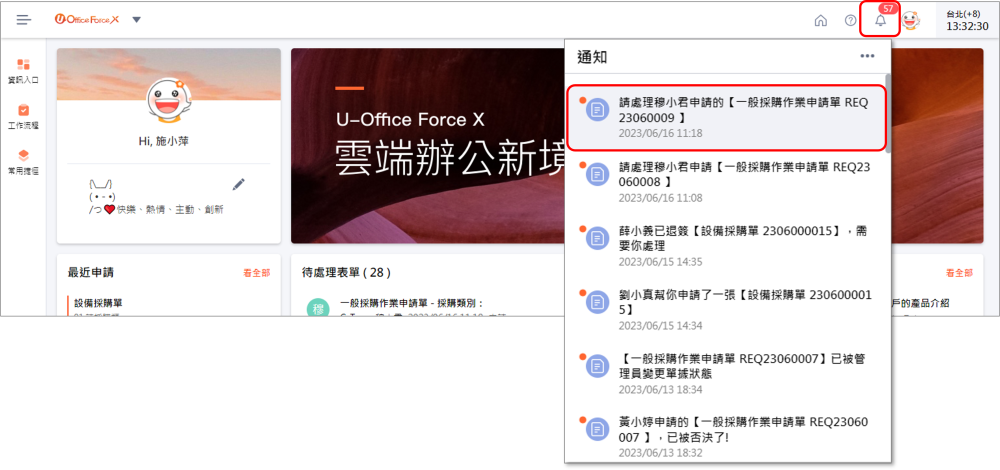Click the 快樂、熱情、主動、創新 status text
1000x470 pixels.
pos(170,210)
